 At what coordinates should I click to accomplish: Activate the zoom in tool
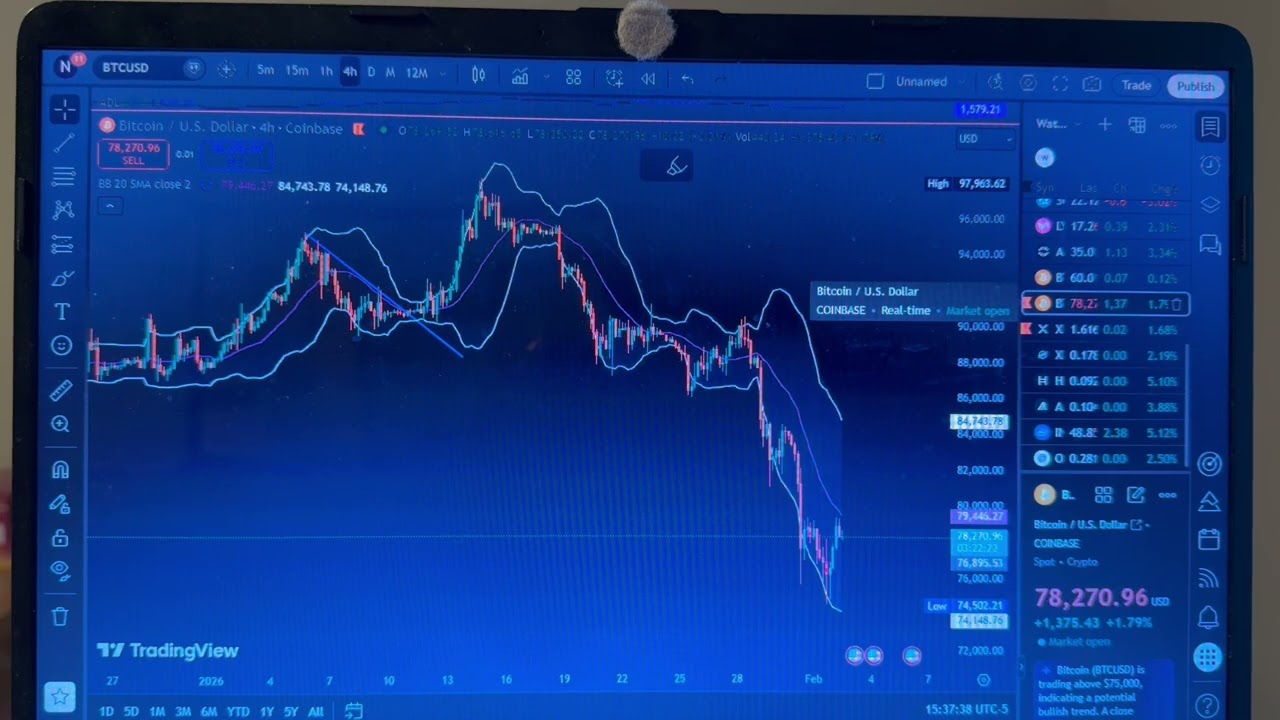(x=61, y=424)
